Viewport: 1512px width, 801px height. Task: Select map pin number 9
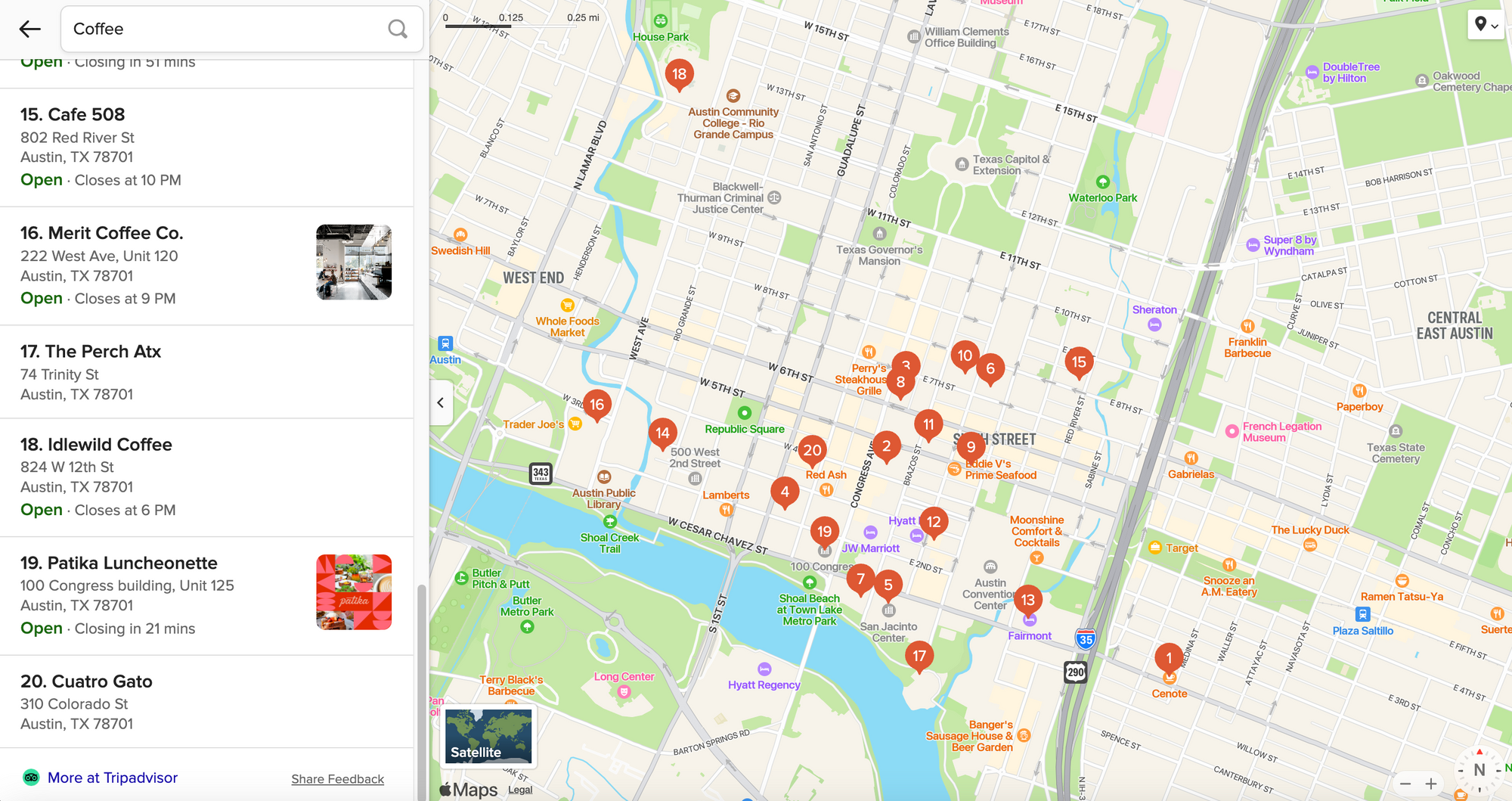[971, 447]
